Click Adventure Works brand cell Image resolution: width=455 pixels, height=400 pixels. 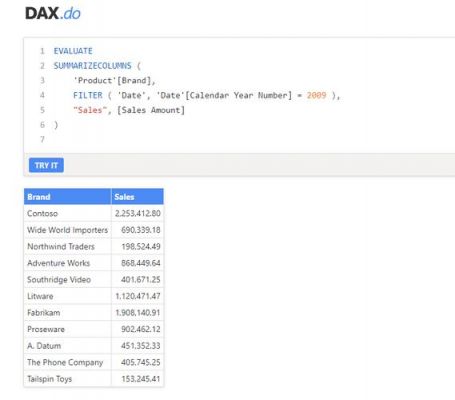coord(68,263)
